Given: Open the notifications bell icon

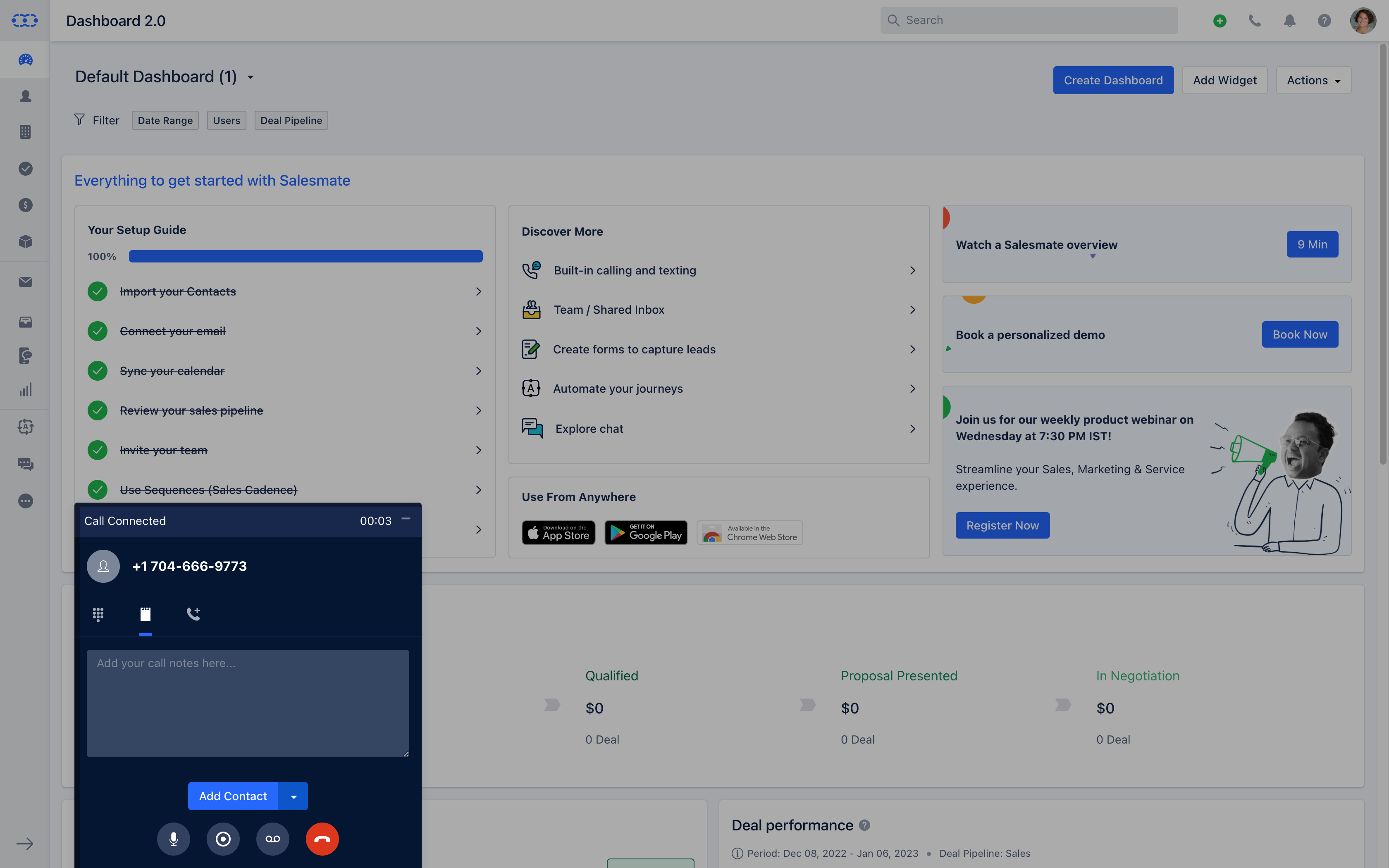Looking at the screenshot, I should click(x=1290, y=21).
